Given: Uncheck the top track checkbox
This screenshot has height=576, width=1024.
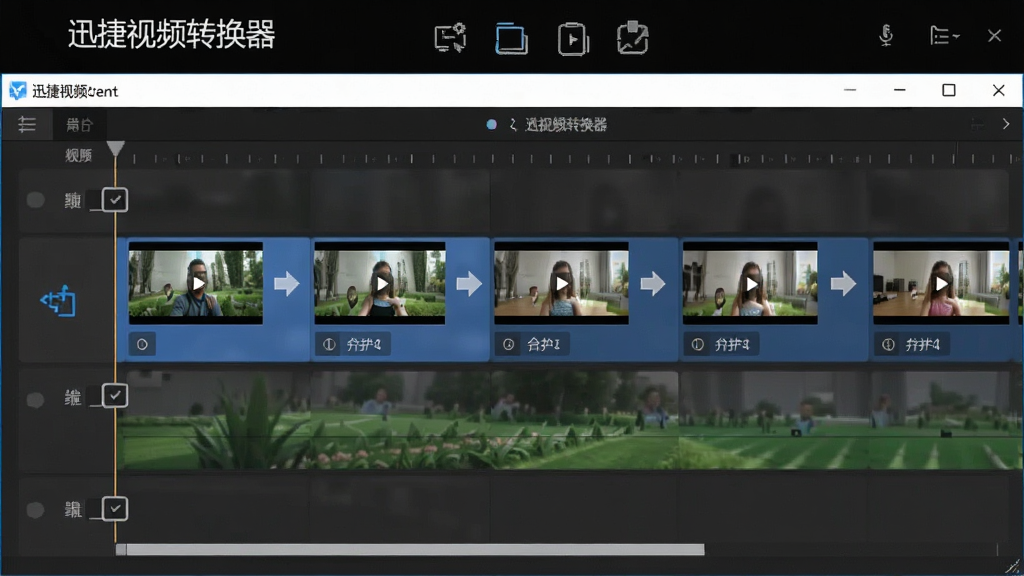Looking at the screenshot, I should tap(115, 200).
